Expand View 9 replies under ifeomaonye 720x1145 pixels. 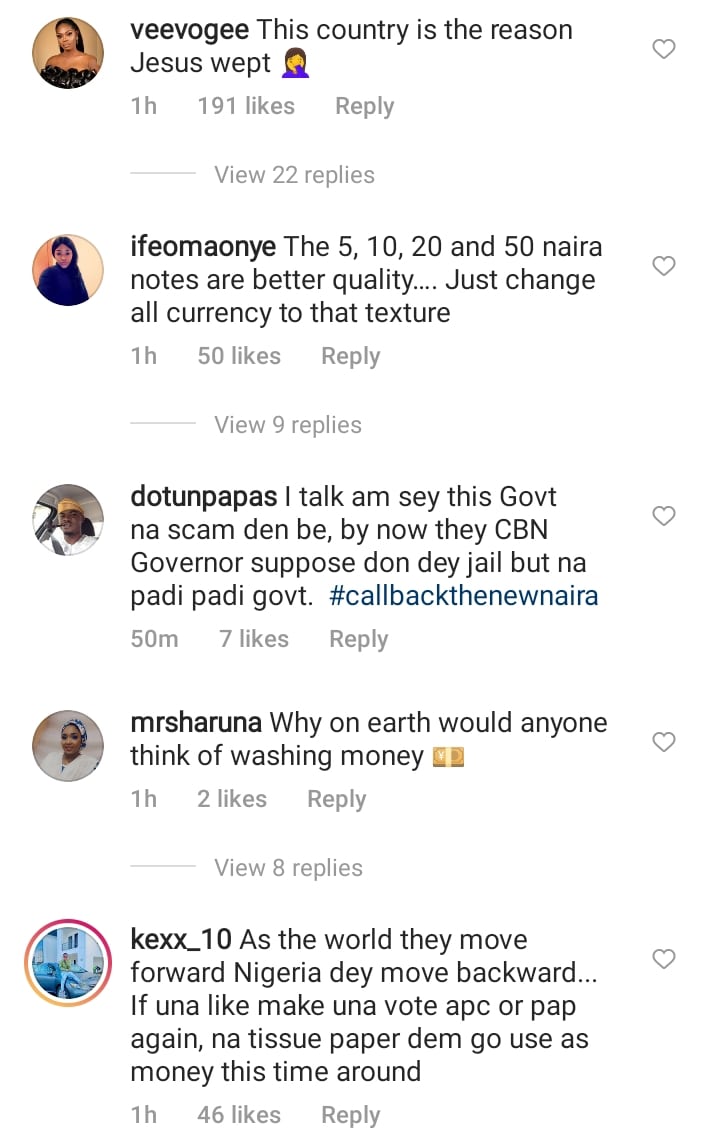tap(287, 425)
